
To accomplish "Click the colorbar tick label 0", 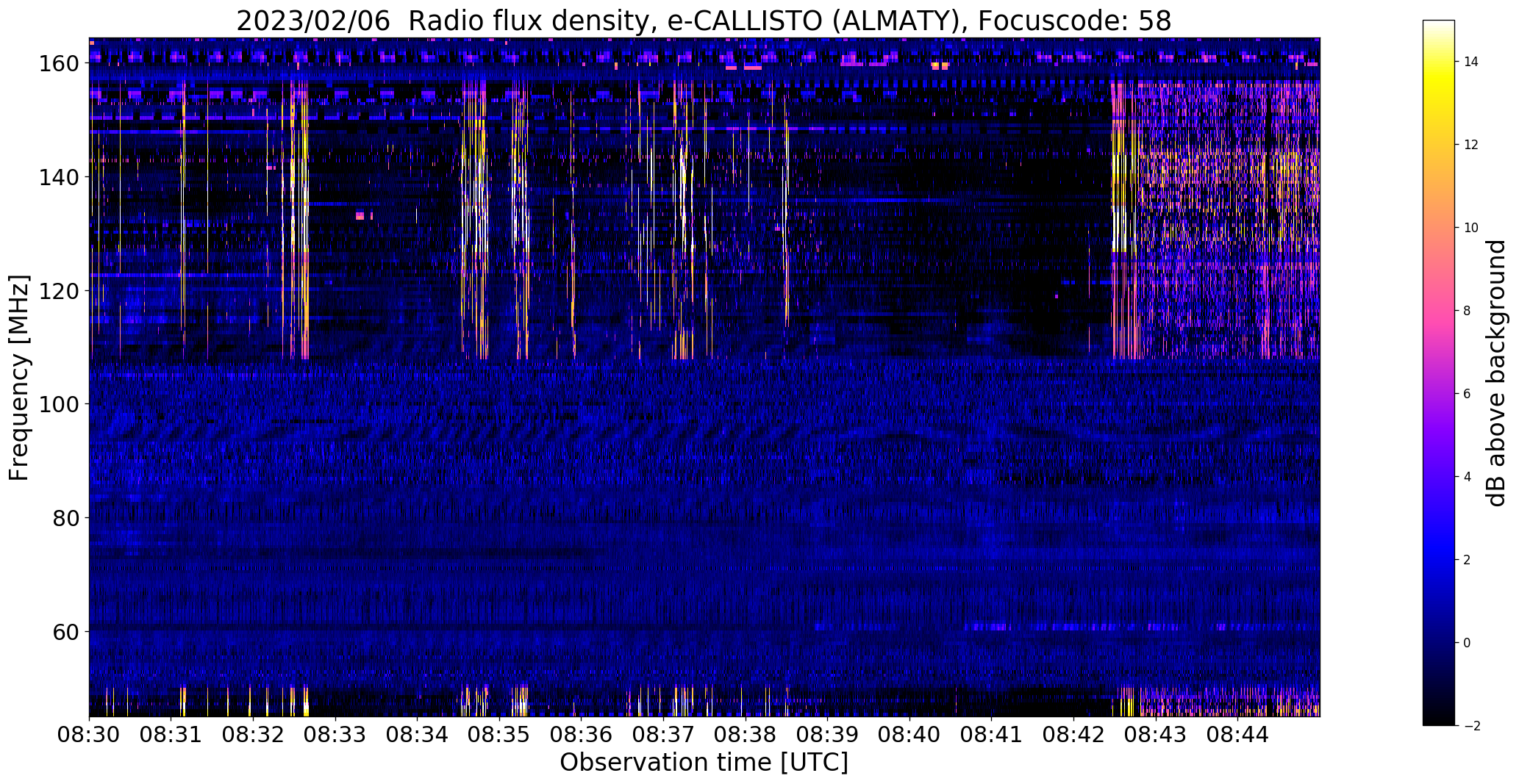I will click(1468, 643).
